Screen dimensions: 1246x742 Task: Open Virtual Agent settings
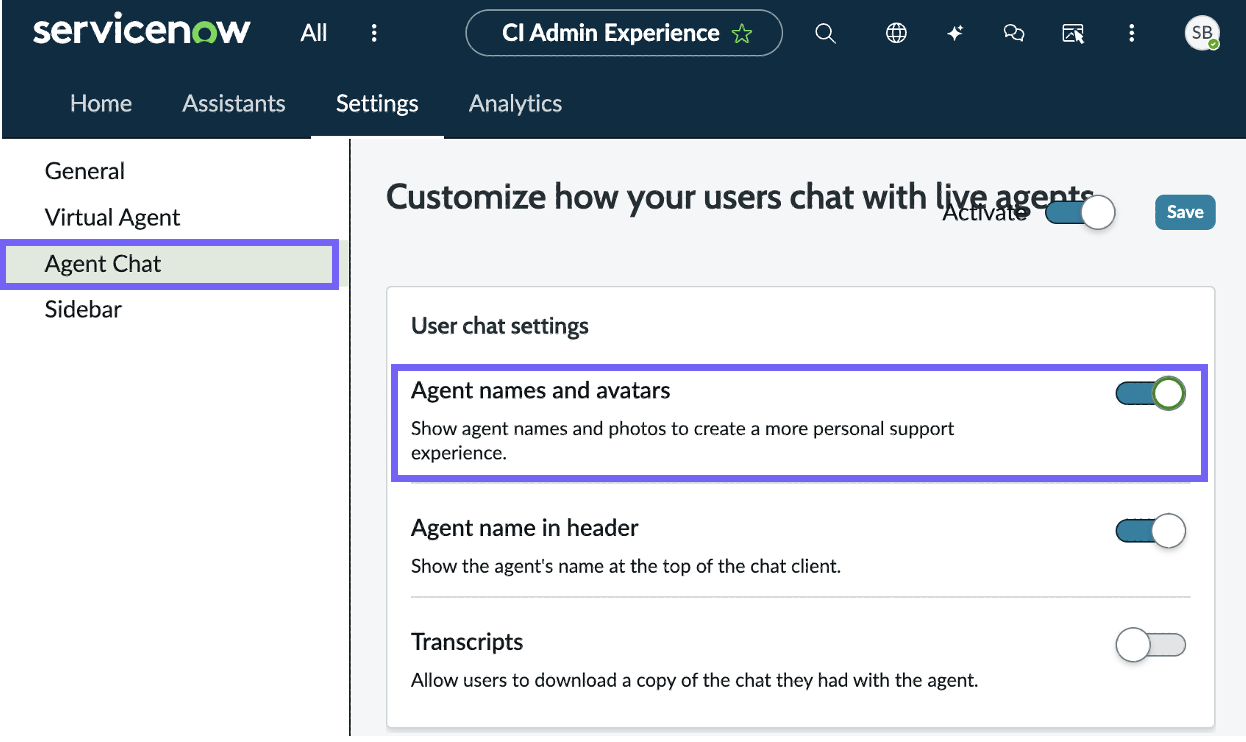coord(113,217)
